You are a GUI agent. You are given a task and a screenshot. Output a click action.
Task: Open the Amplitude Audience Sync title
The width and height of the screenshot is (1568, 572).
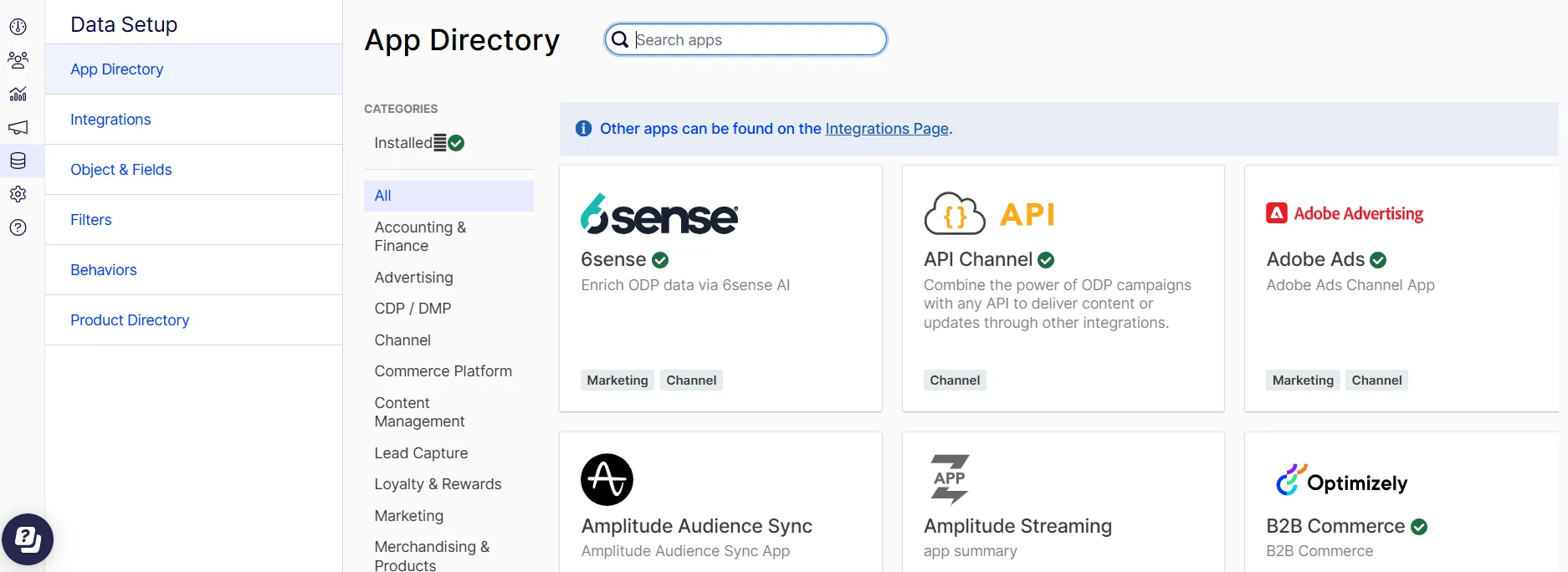(x=697, y=526)
